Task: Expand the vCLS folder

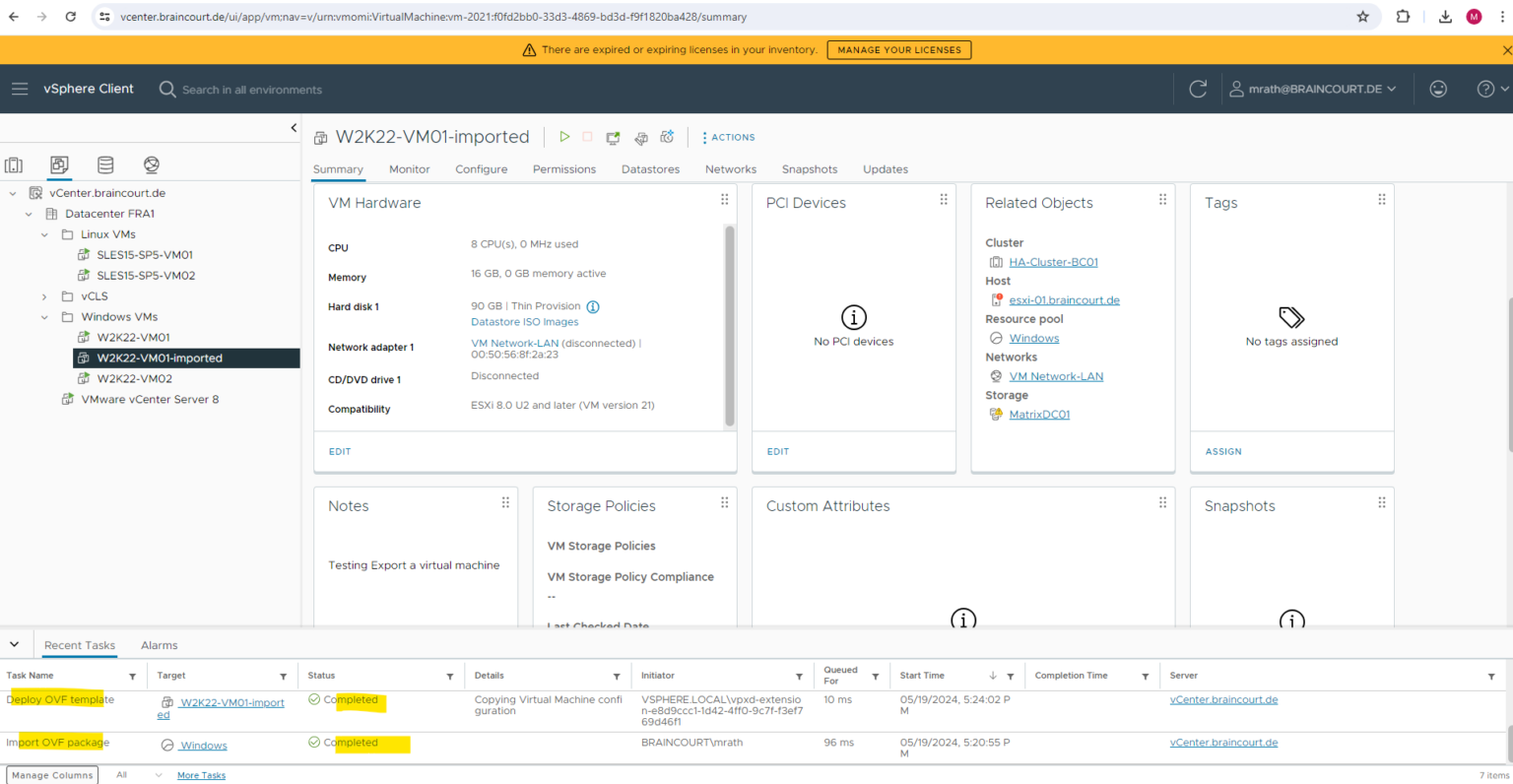Action: 43,295
